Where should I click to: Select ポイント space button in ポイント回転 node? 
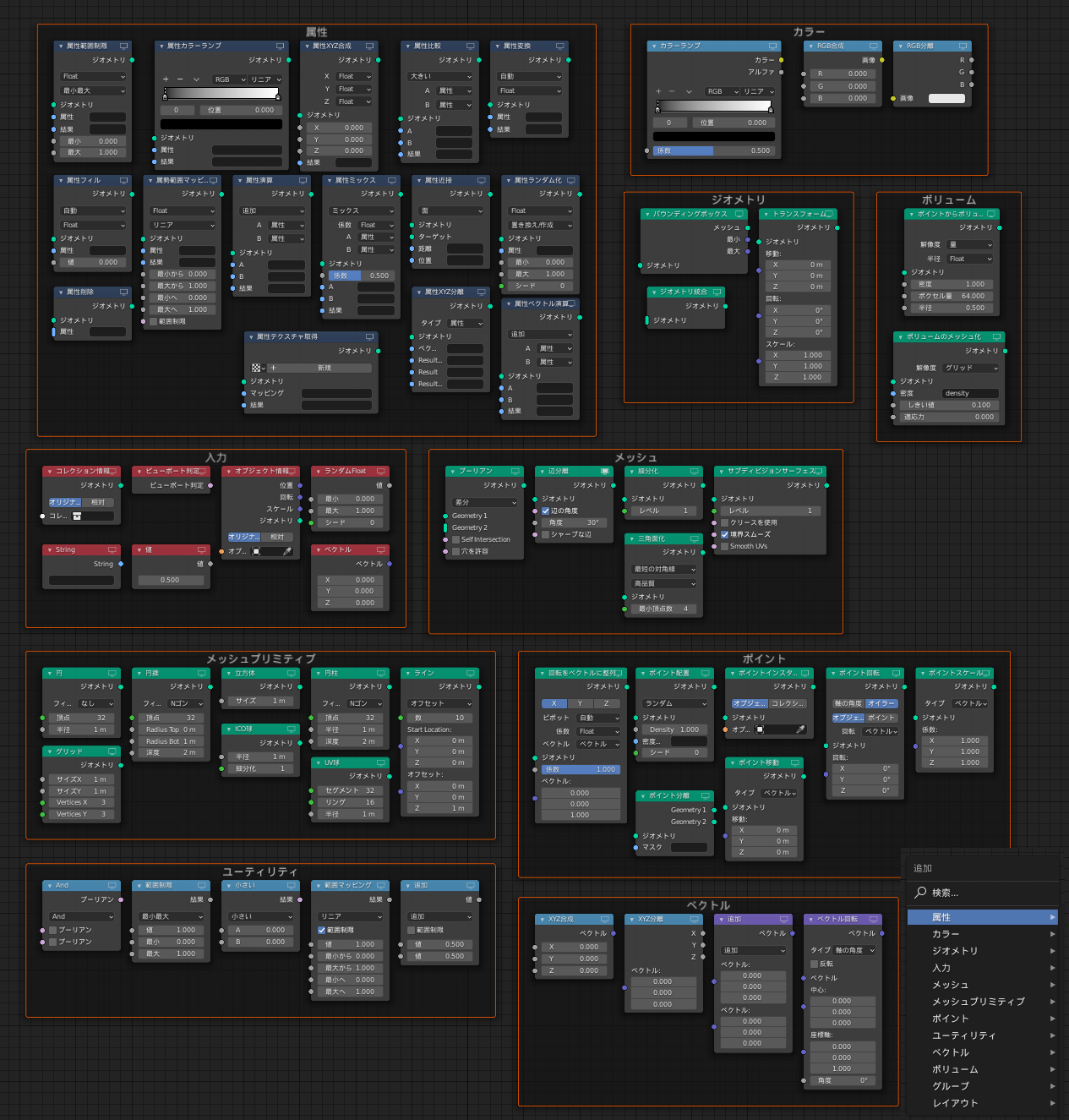click(881, 718)
